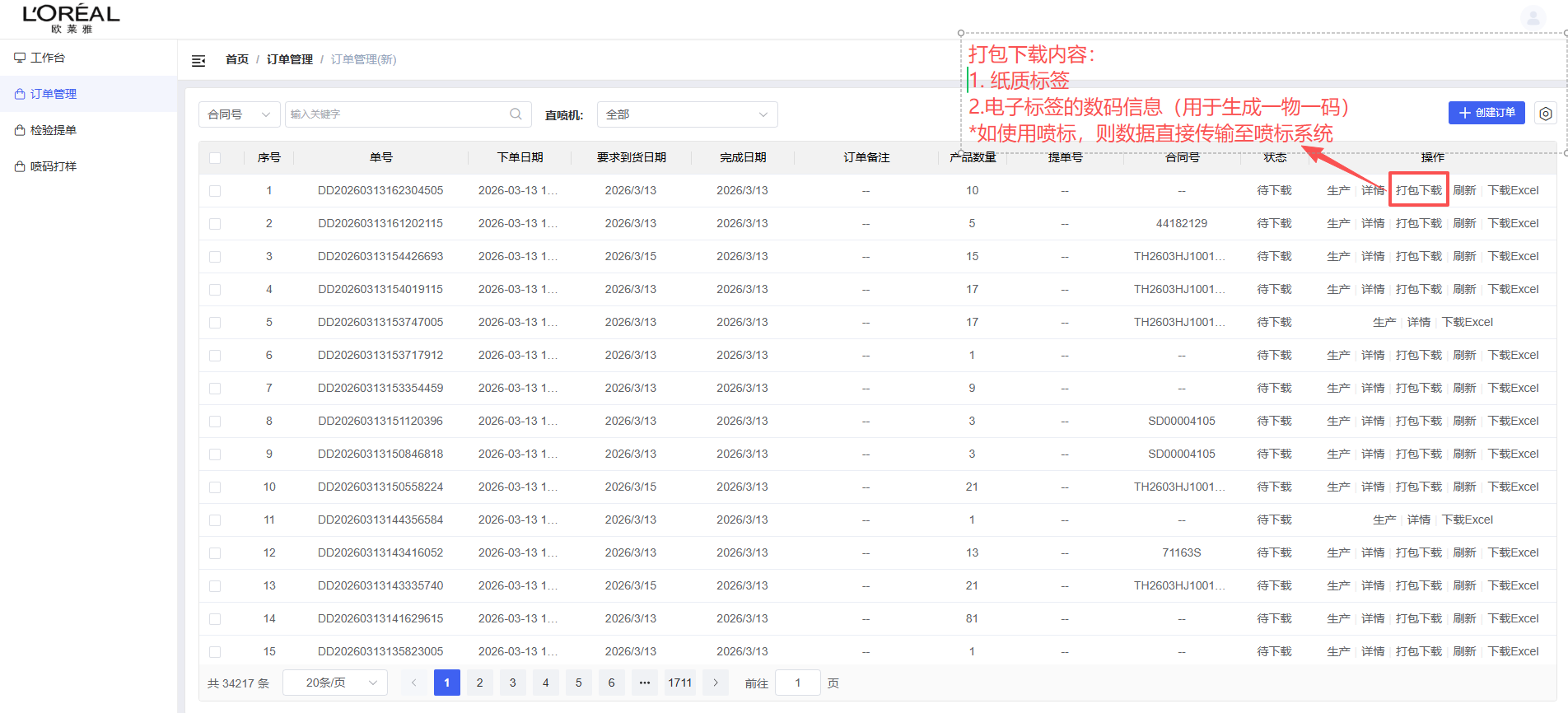Click 打包下载 for the first order
This screenshot has height=713, width=1568.
(x=1418, y=191)
